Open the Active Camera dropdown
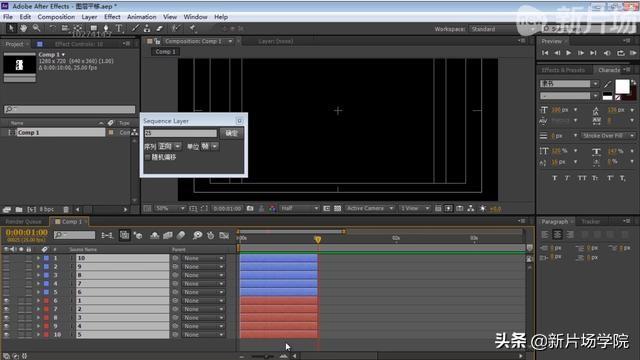 click(x=369, y=209)
